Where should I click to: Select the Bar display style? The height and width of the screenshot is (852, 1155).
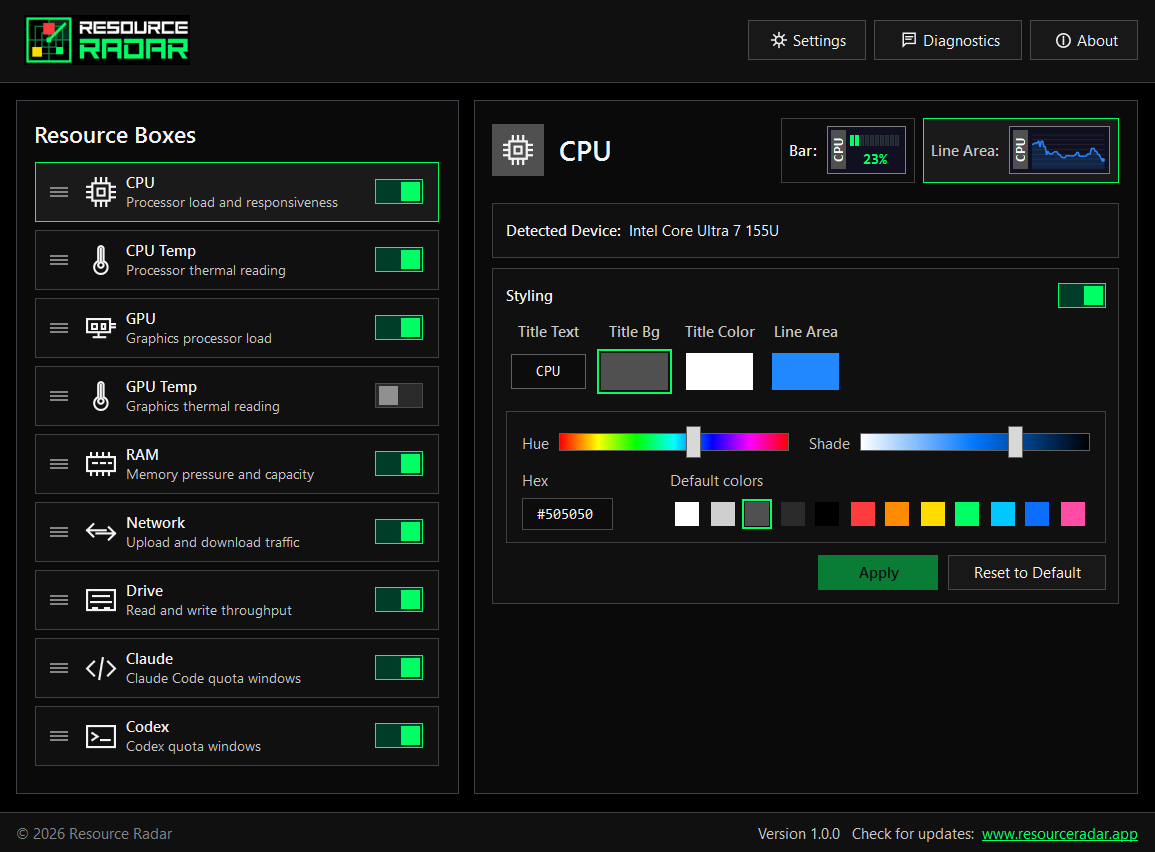(x=848, y=150)
